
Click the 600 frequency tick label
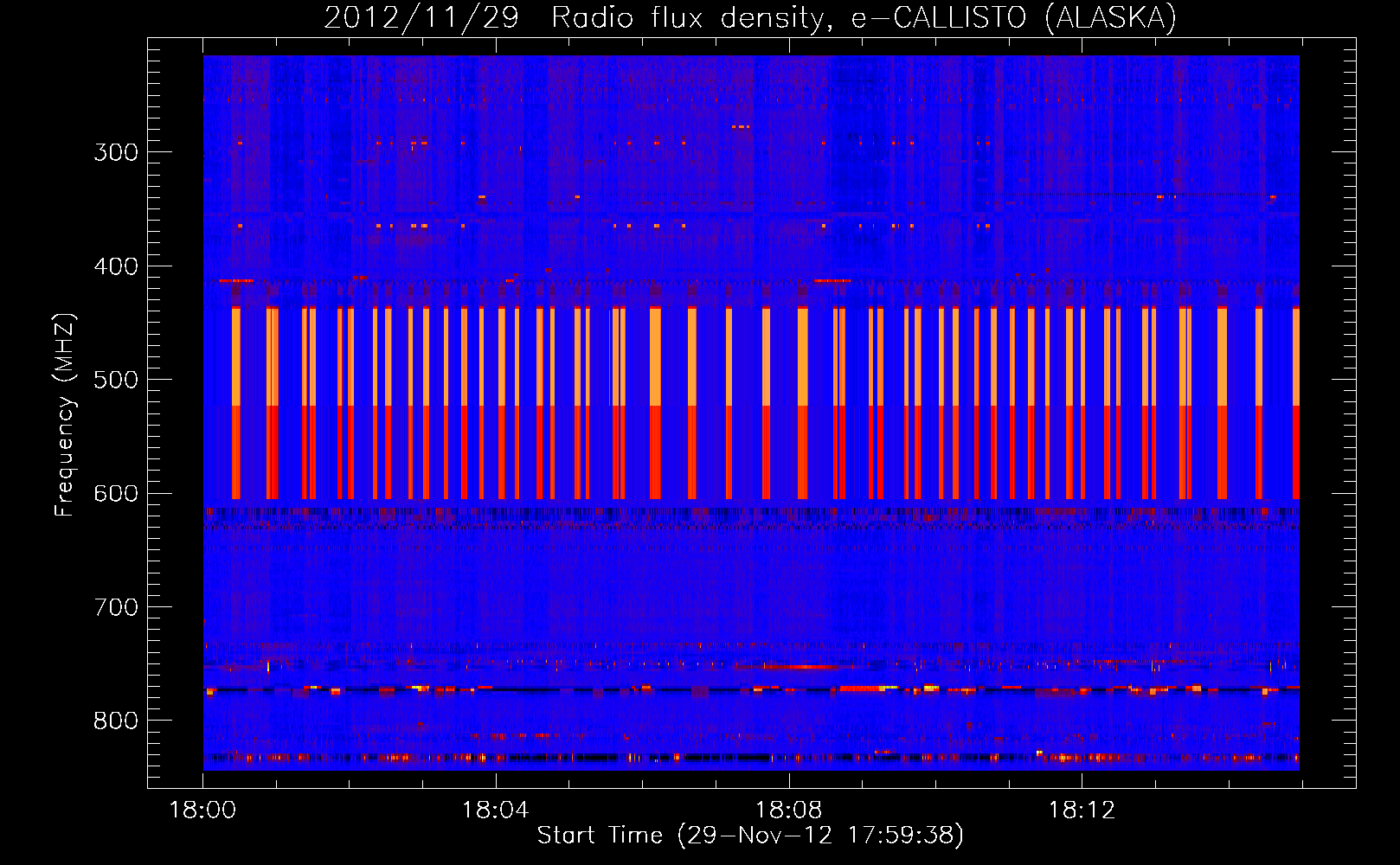[116, 494]
